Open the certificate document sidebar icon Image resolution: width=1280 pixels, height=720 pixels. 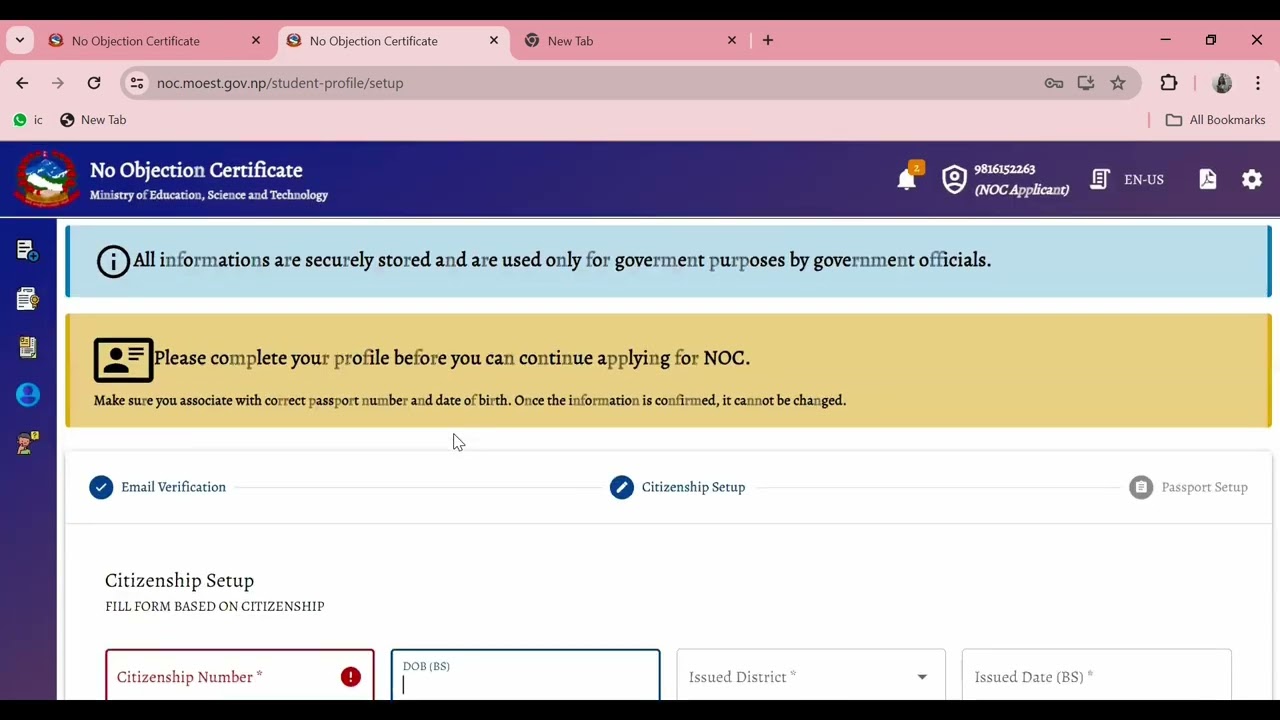pos(28,298)
